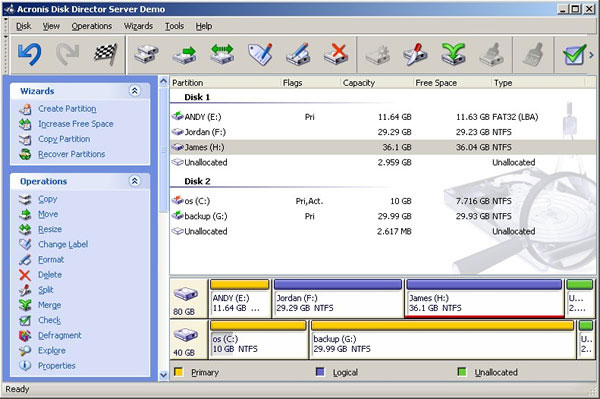Viewport: 600px width, 399px height.
Task: Click the Check partition toolbar icon
Action: point(574,55)
